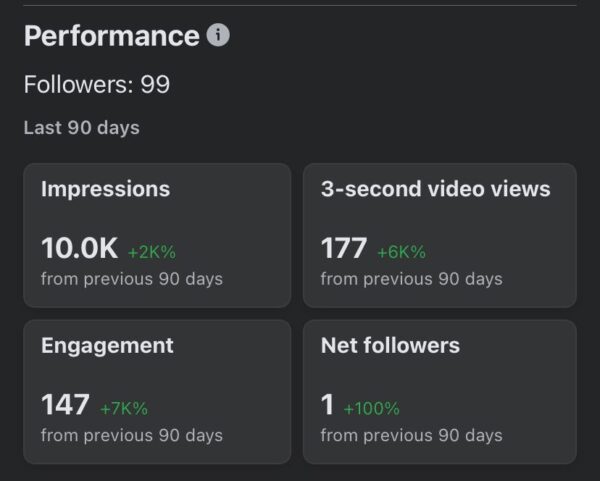
Task: Open the Net followers card title
Action: (390, 345)
